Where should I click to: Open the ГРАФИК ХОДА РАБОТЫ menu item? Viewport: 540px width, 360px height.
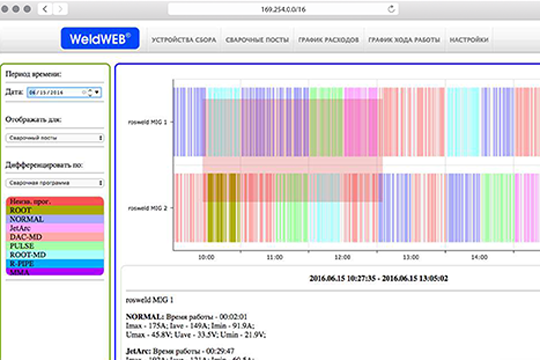pyautogui.click(x=404, y=40)
